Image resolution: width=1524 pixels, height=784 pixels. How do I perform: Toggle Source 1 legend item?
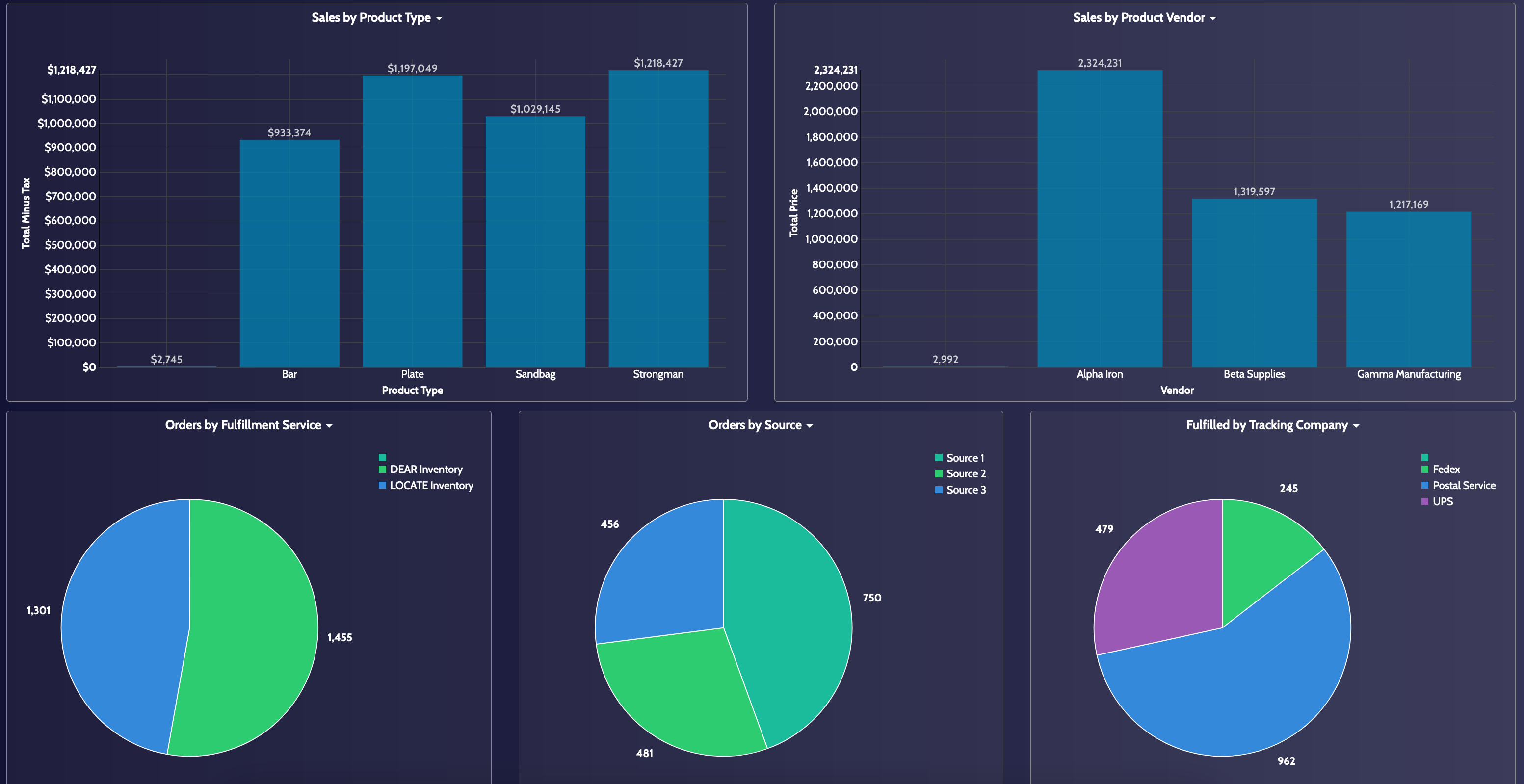point(964,458)
